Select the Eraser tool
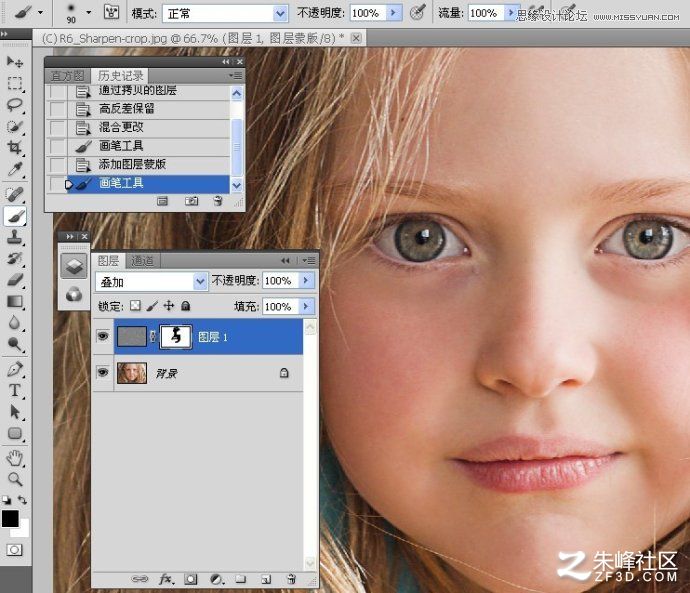This screenshot has height=593, width=690. pos(15,280)
